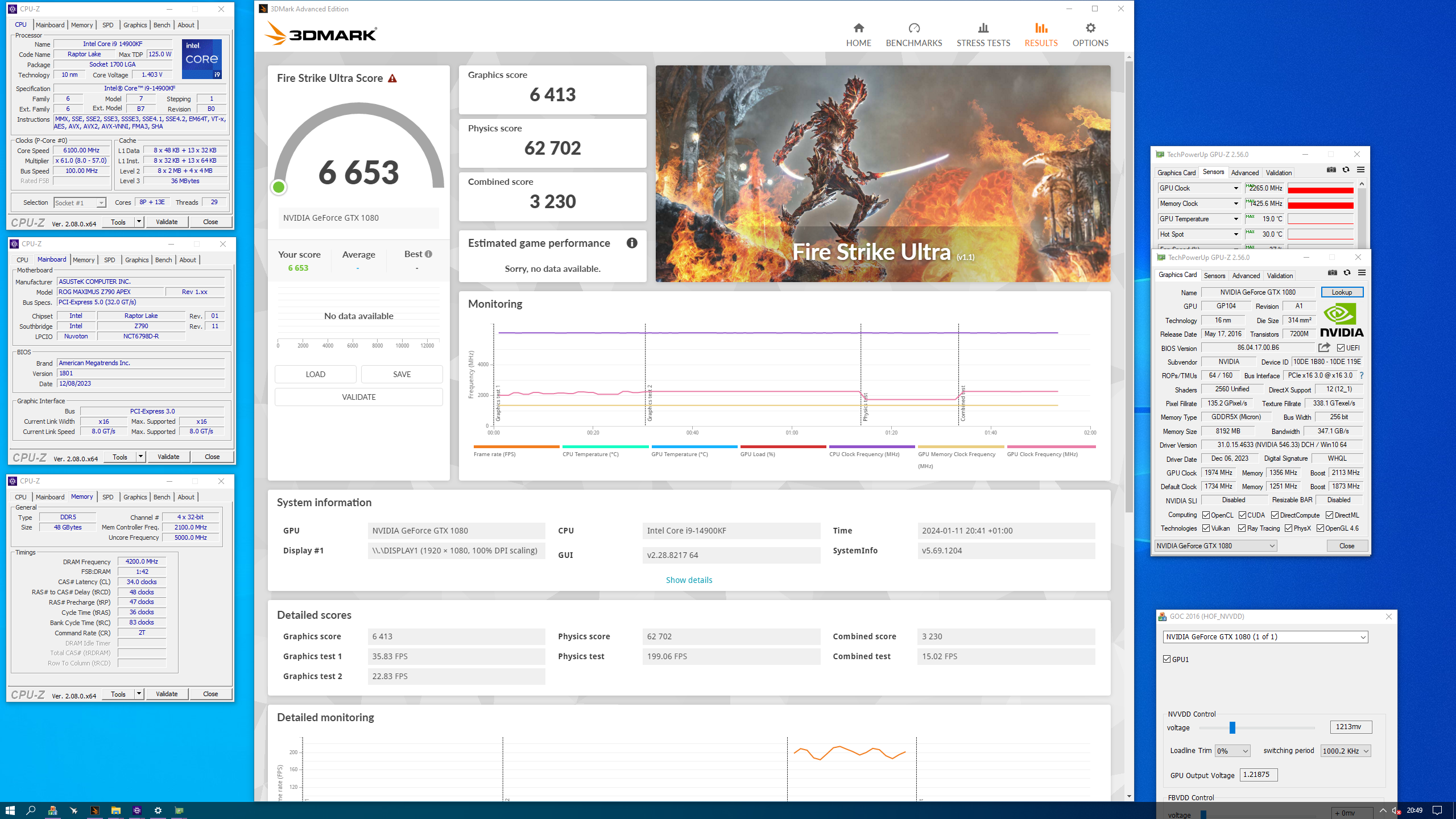Click refresh icon in GPU-Z Graphics Card window

(1347, 272)
